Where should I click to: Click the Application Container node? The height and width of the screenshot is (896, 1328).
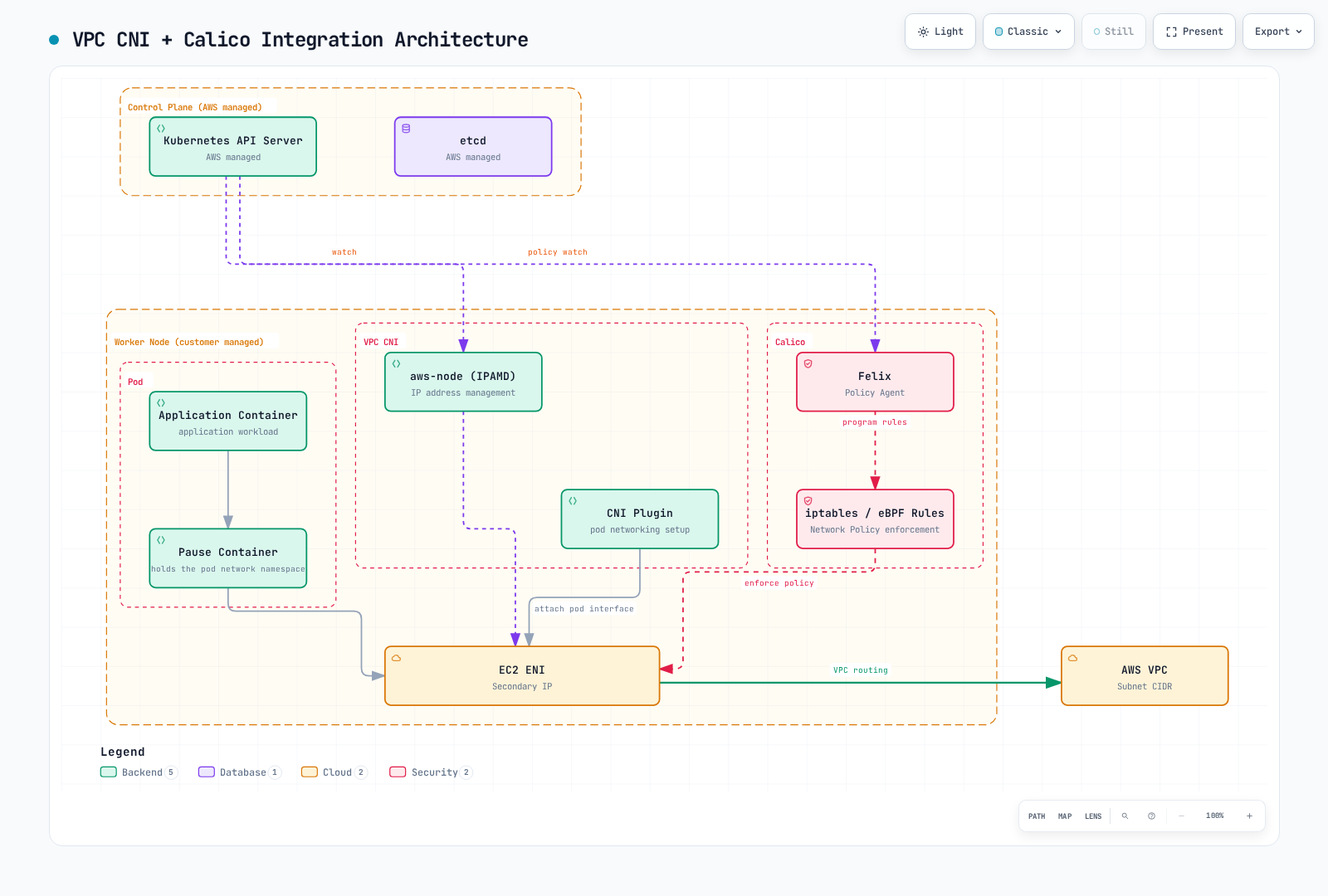(x=228, y=421)
